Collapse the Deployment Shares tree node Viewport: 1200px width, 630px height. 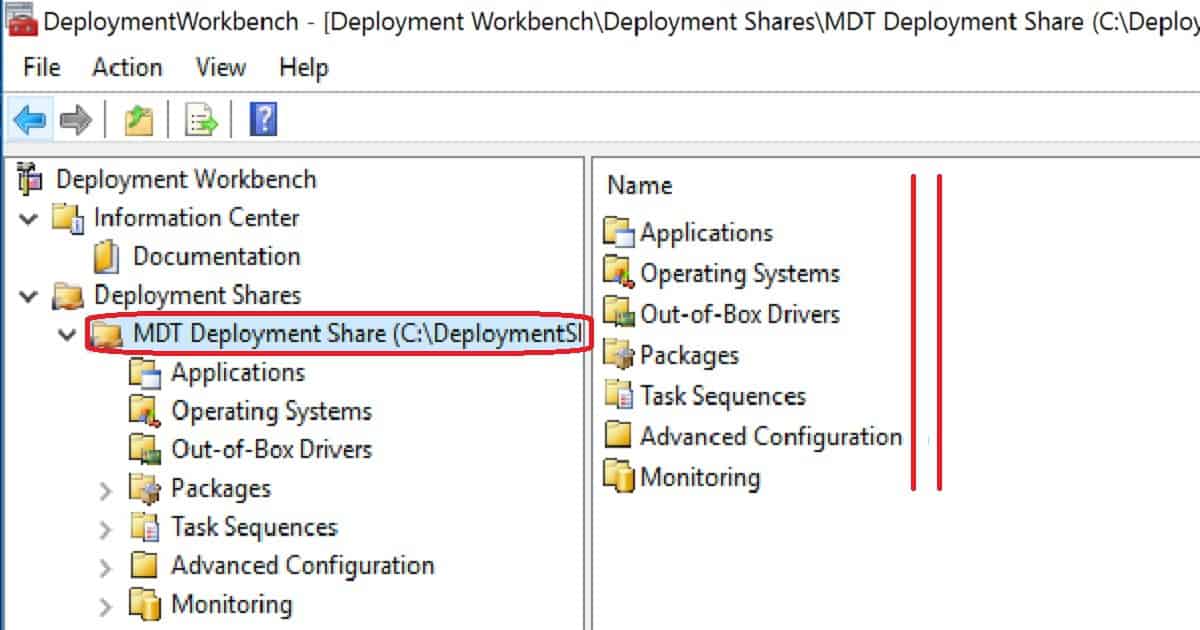(x=28, y=296)
